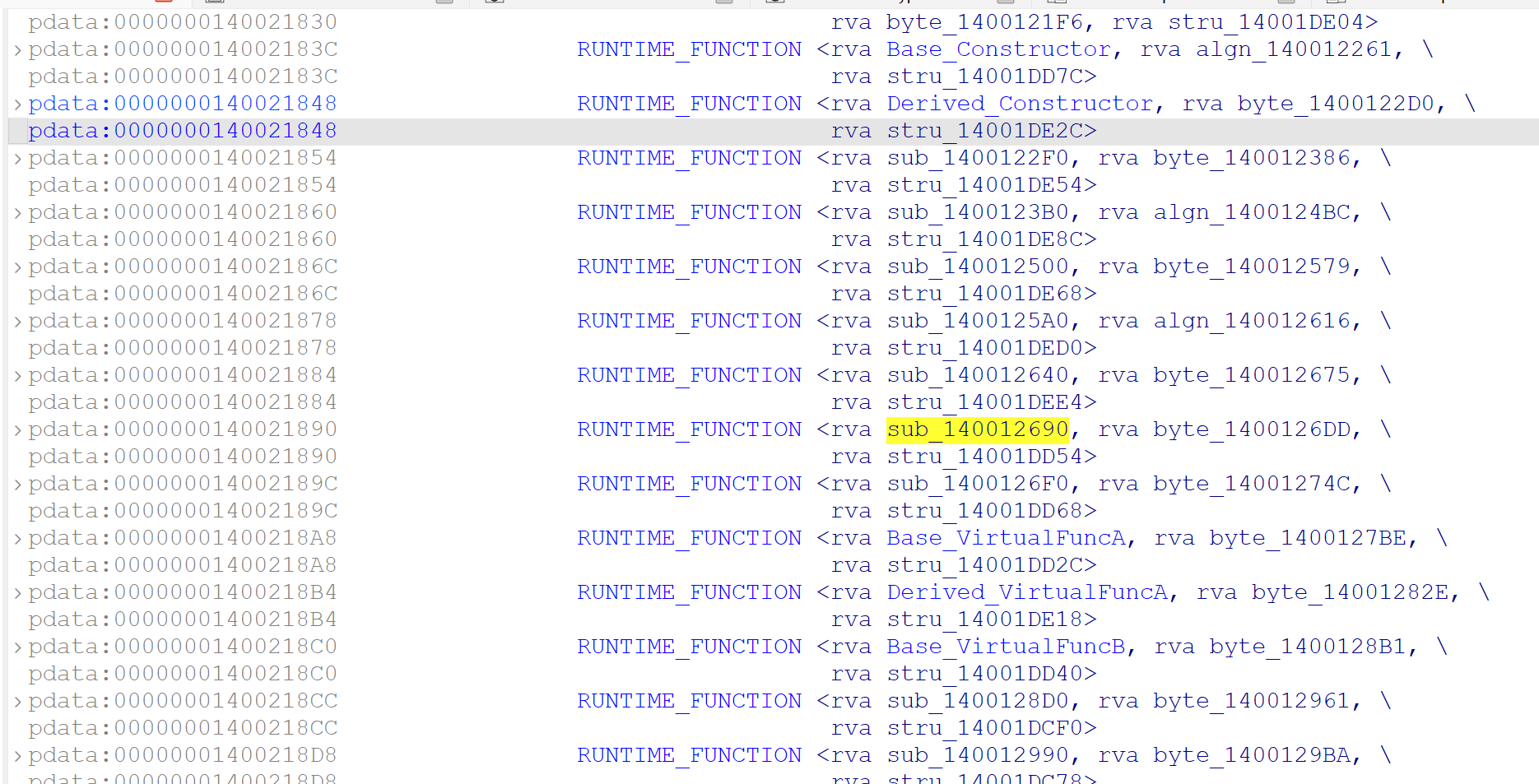Select the Base_VirtualFuncA symbol
Screen dimensions: 1539x784
coord(1006,538)
